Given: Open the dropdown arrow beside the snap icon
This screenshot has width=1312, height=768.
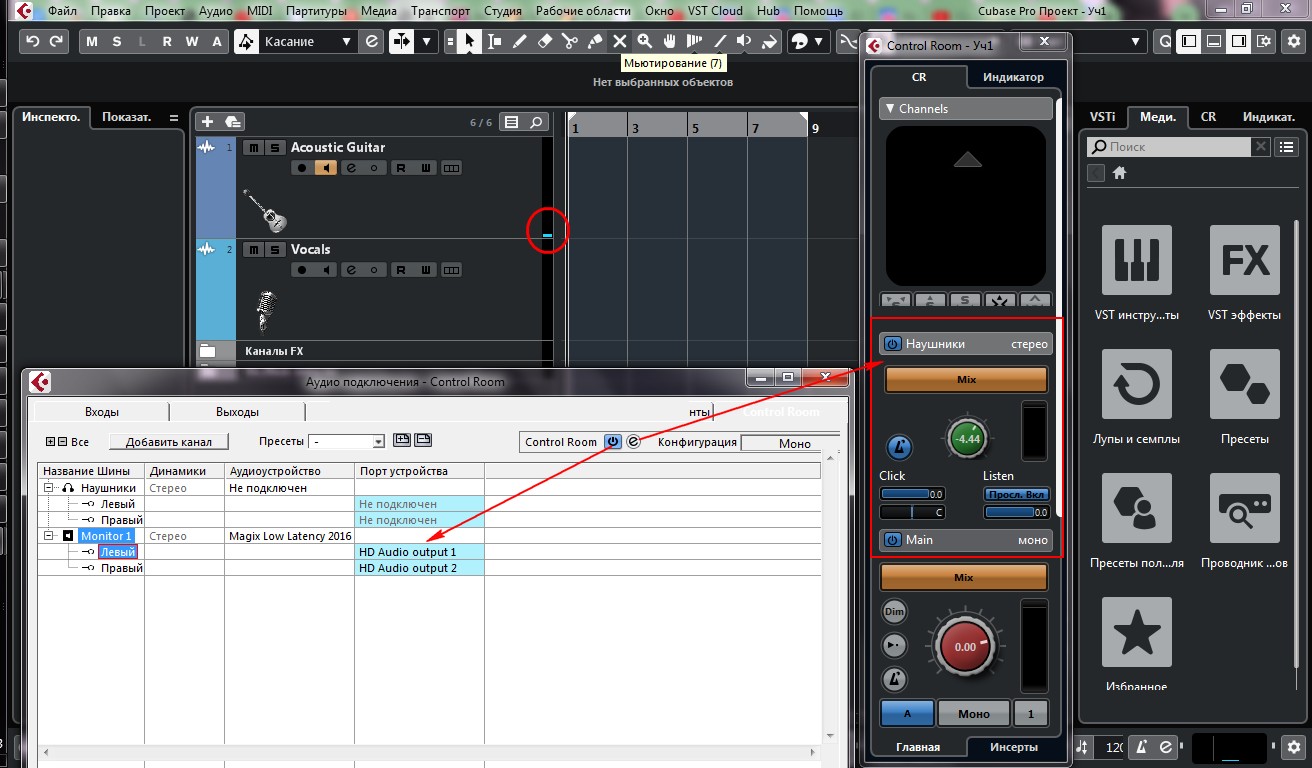Looking at the screenshot, I should click(x=427, y=41).
